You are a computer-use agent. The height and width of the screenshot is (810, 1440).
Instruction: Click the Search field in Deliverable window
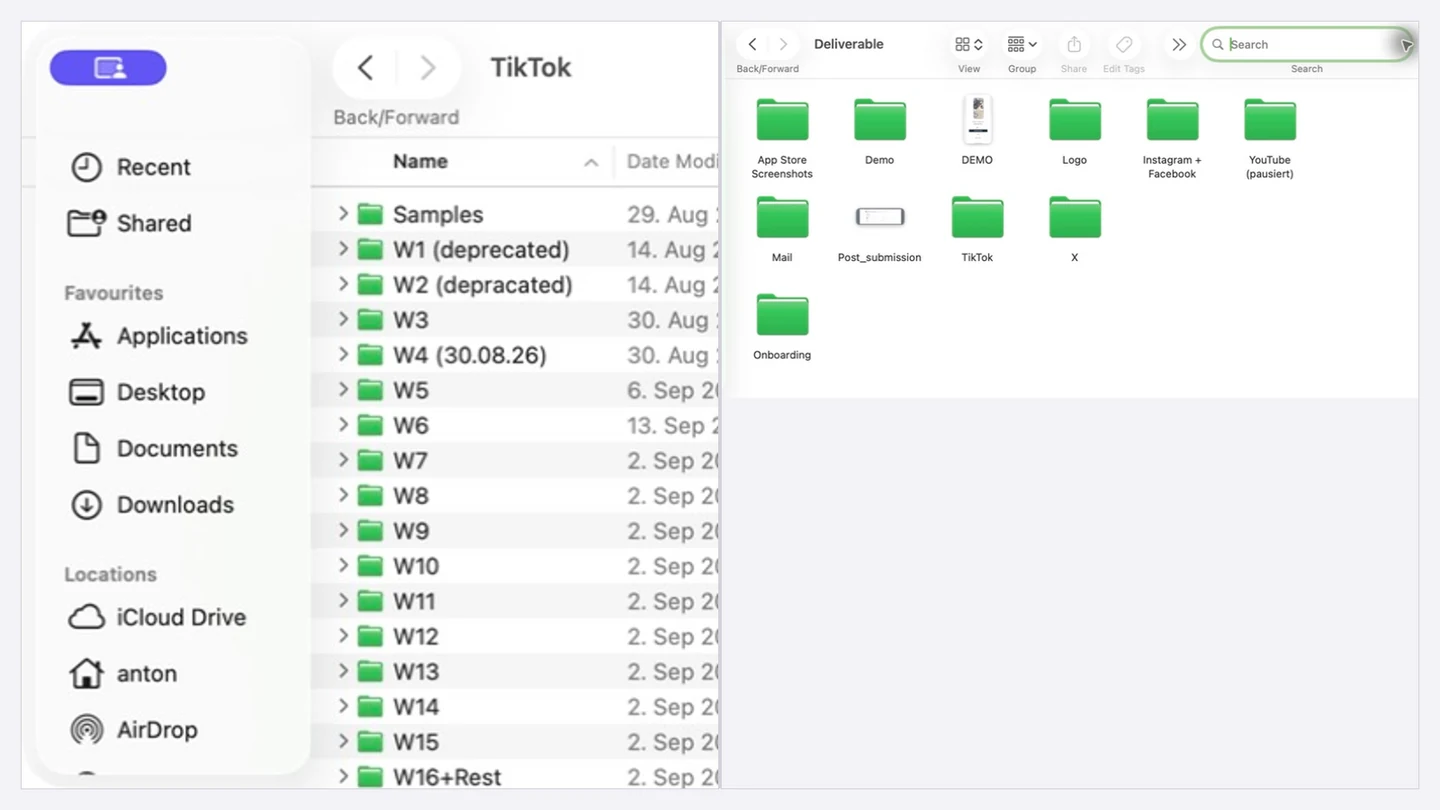[x=1306, y=45]
